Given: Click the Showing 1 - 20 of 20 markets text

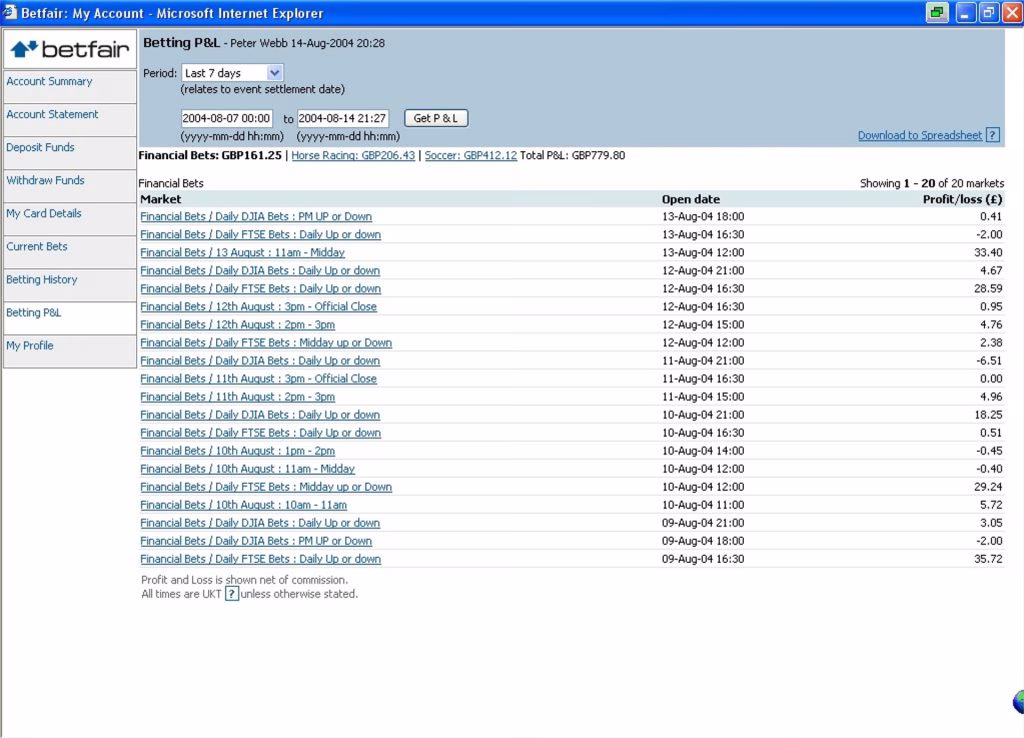Looking at the screenshot, I should click(932, 184).
